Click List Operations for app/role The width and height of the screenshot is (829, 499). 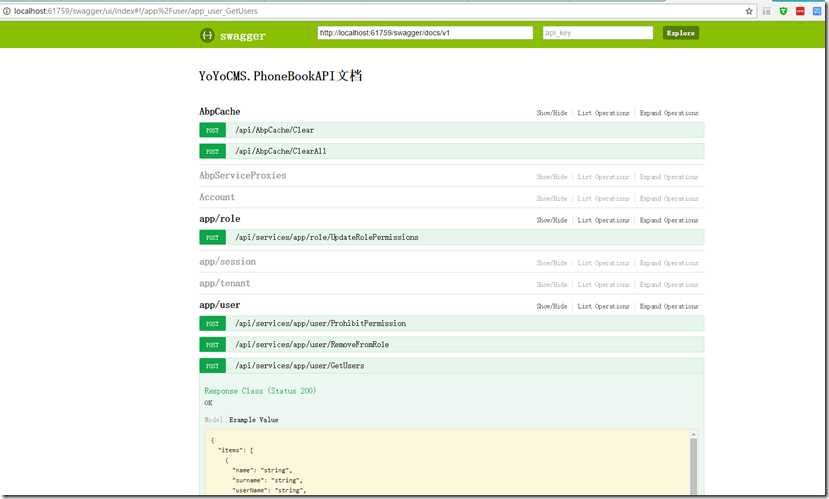click(x=603, y=220)
